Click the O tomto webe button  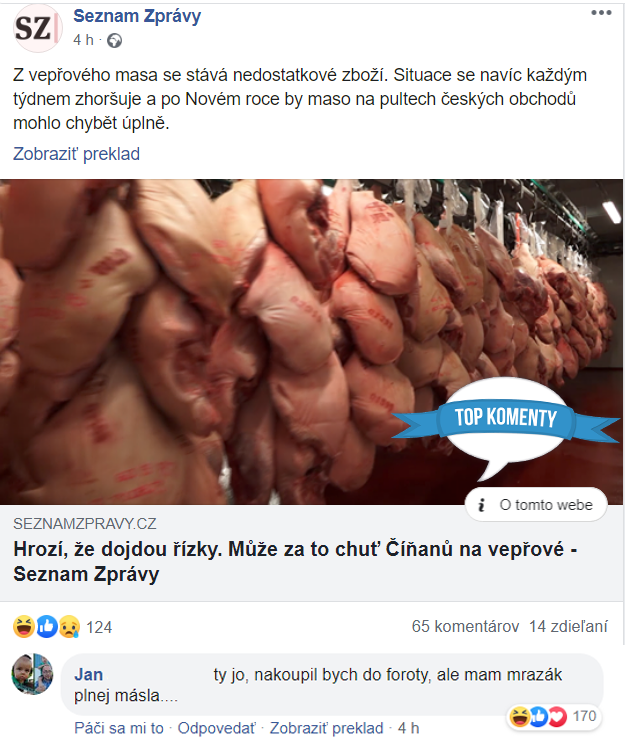click(536, 505)
